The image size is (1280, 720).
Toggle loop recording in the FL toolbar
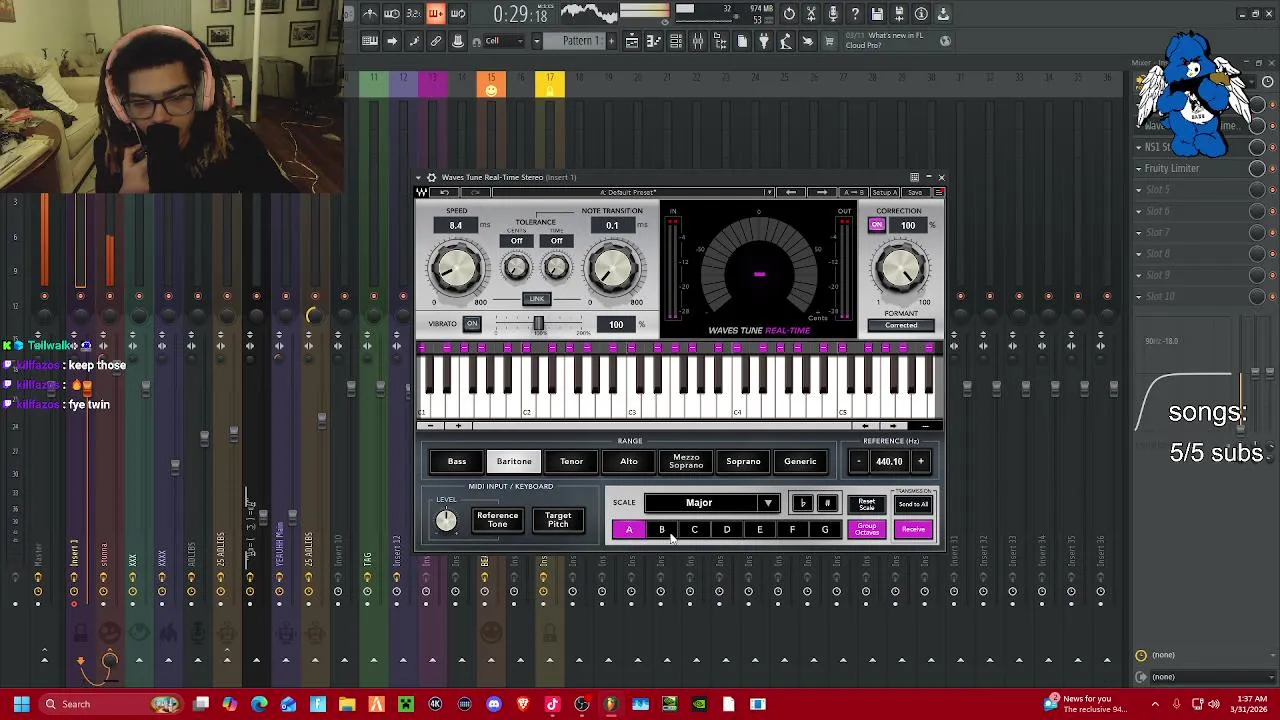458,14
